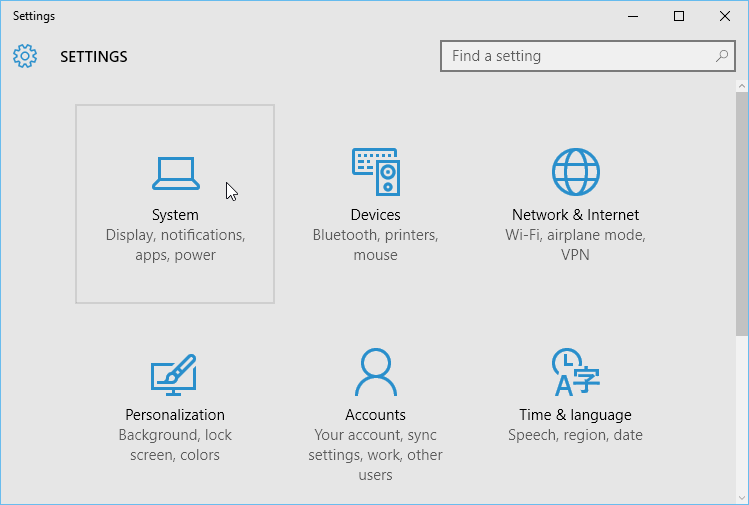This screenshot has height=505, width=749.
Task: Open the Network & Internet globe icon
Action: click(576, 172)
